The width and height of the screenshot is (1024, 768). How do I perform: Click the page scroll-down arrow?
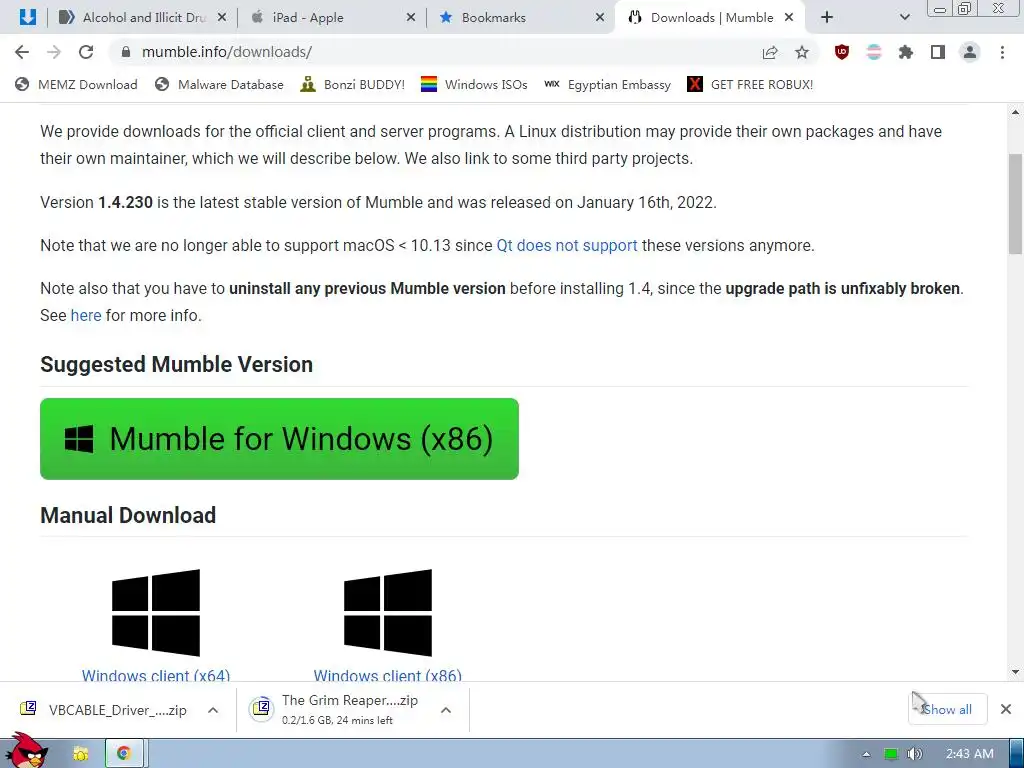tap(1016, 672)
